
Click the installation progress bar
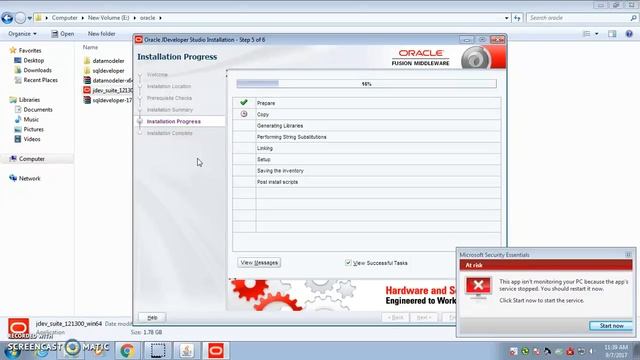point(367,84)
